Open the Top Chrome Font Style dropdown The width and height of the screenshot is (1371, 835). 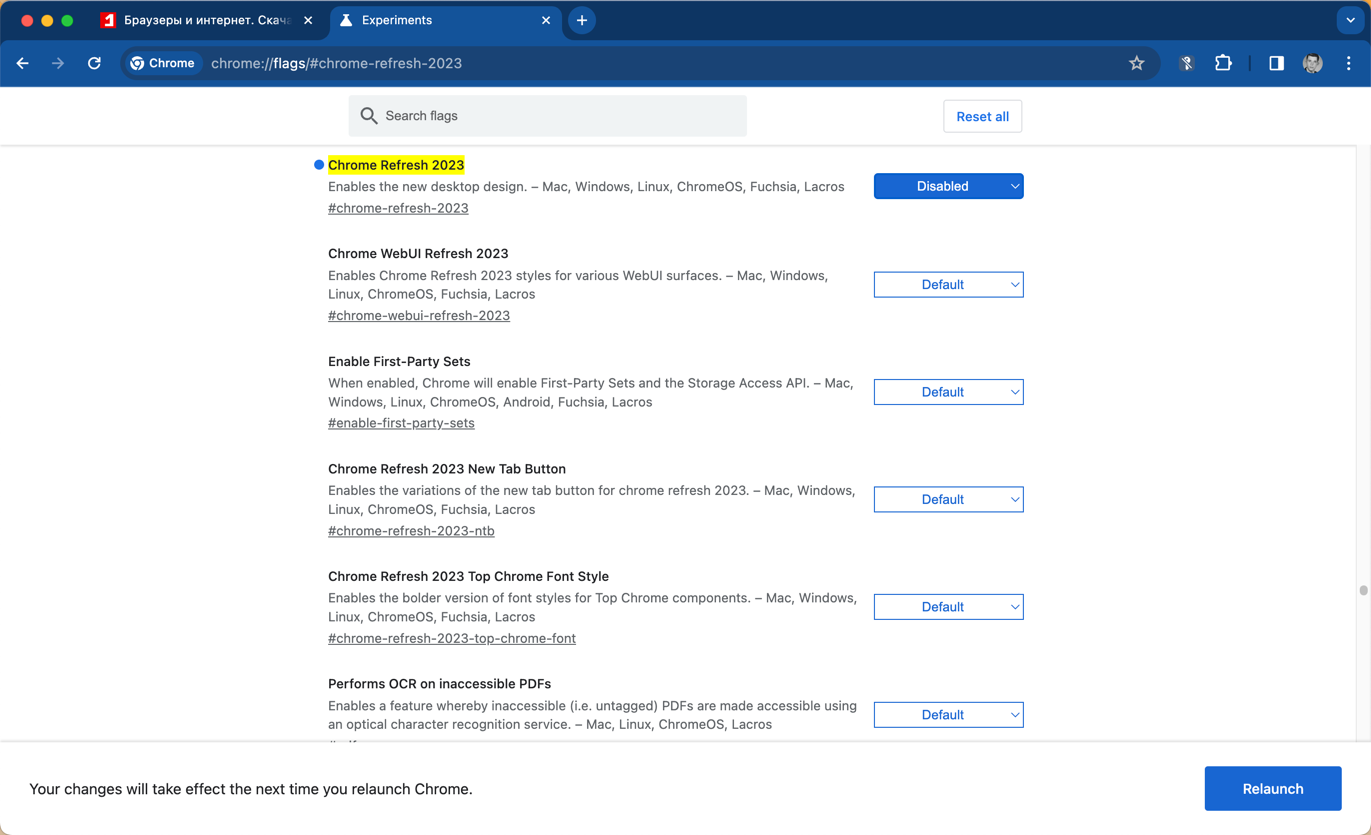[948, 607]
